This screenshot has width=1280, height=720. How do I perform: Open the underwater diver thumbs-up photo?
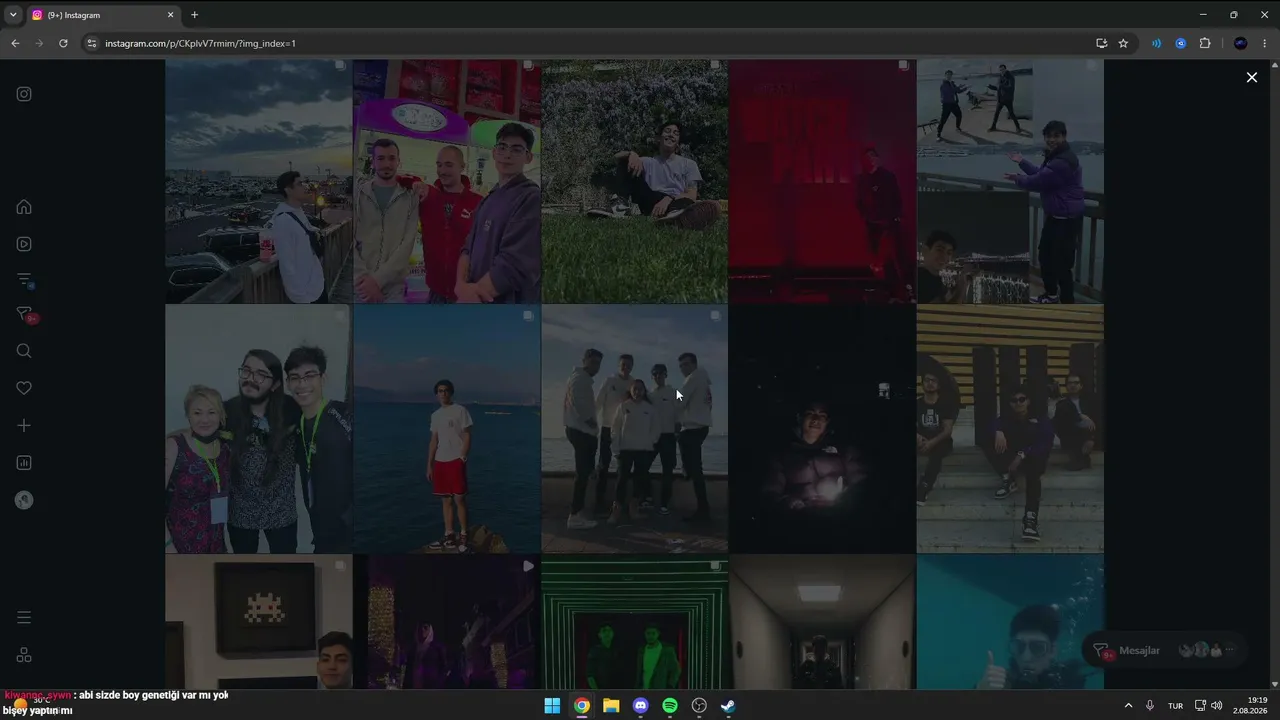click(1010, 622)
